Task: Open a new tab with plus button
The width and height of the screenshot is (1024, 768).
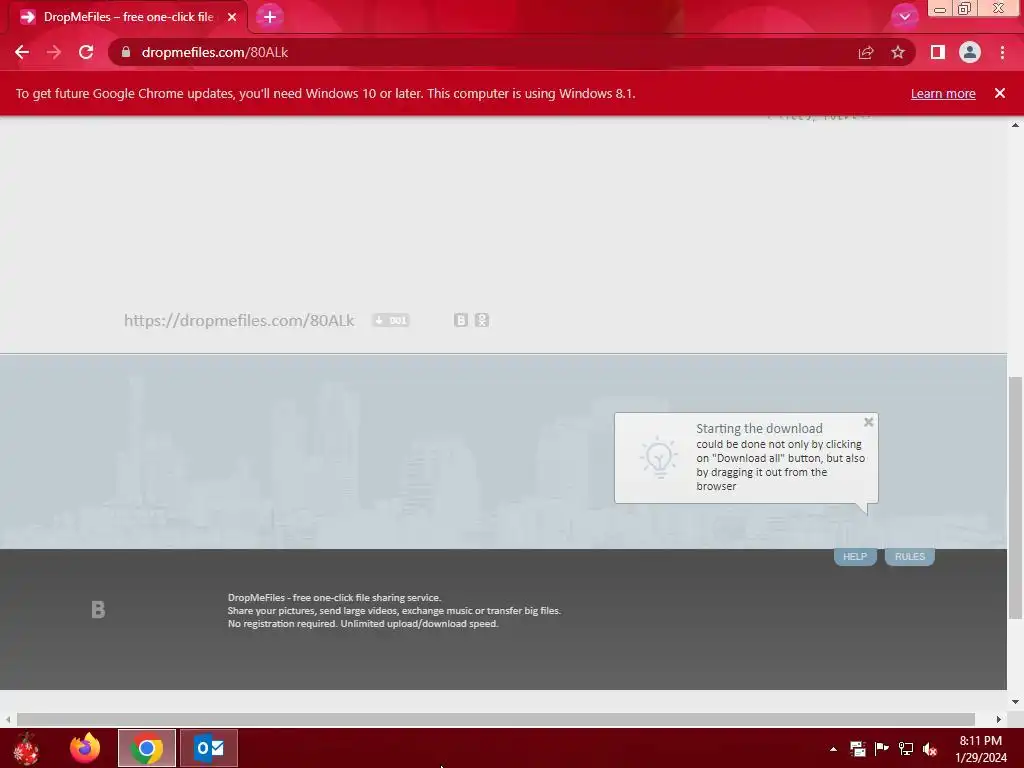Action: (270, 17)
